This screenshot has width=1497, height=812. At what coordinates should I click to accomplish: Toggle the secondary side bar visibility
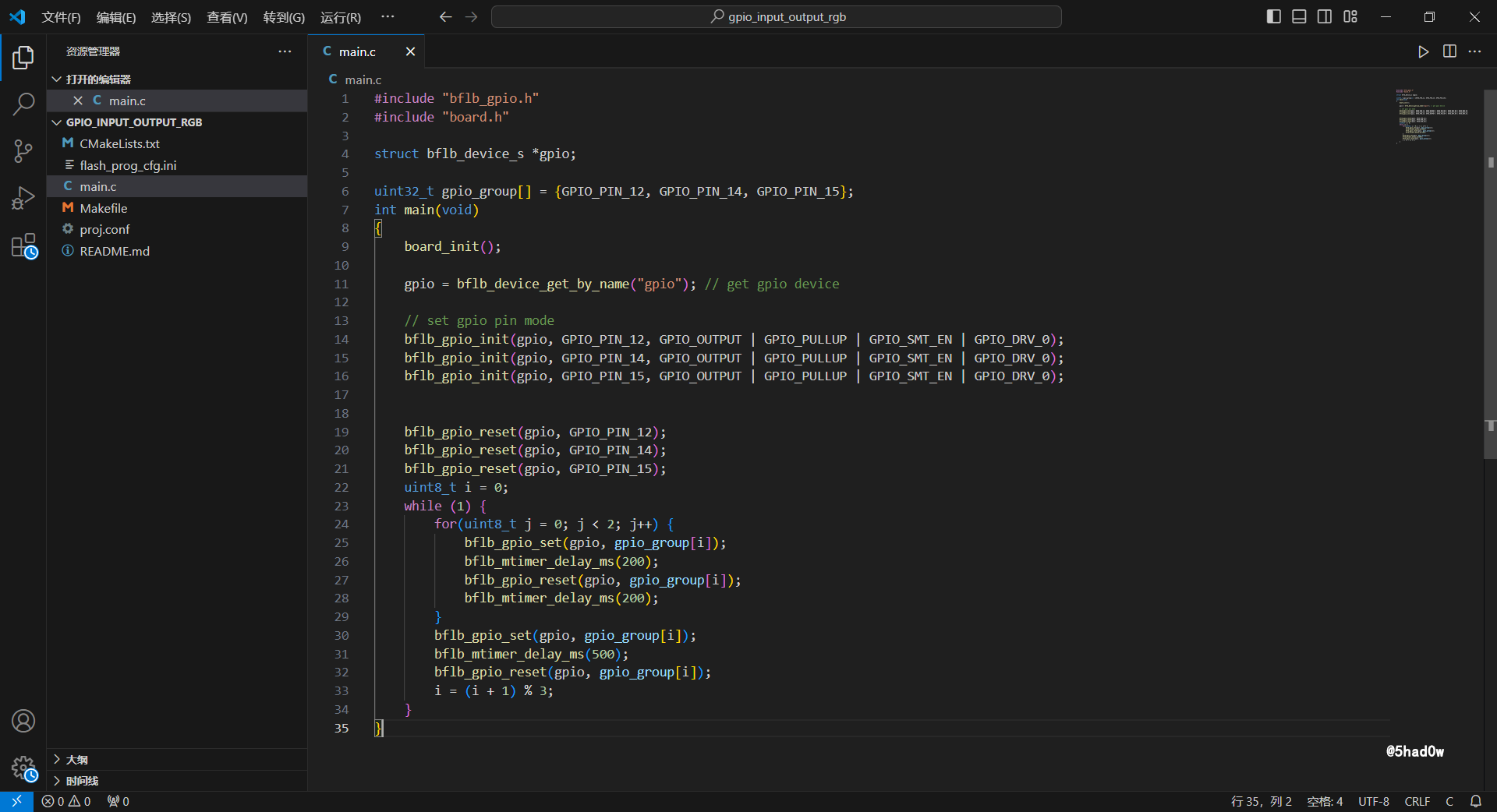[1325, 16]
